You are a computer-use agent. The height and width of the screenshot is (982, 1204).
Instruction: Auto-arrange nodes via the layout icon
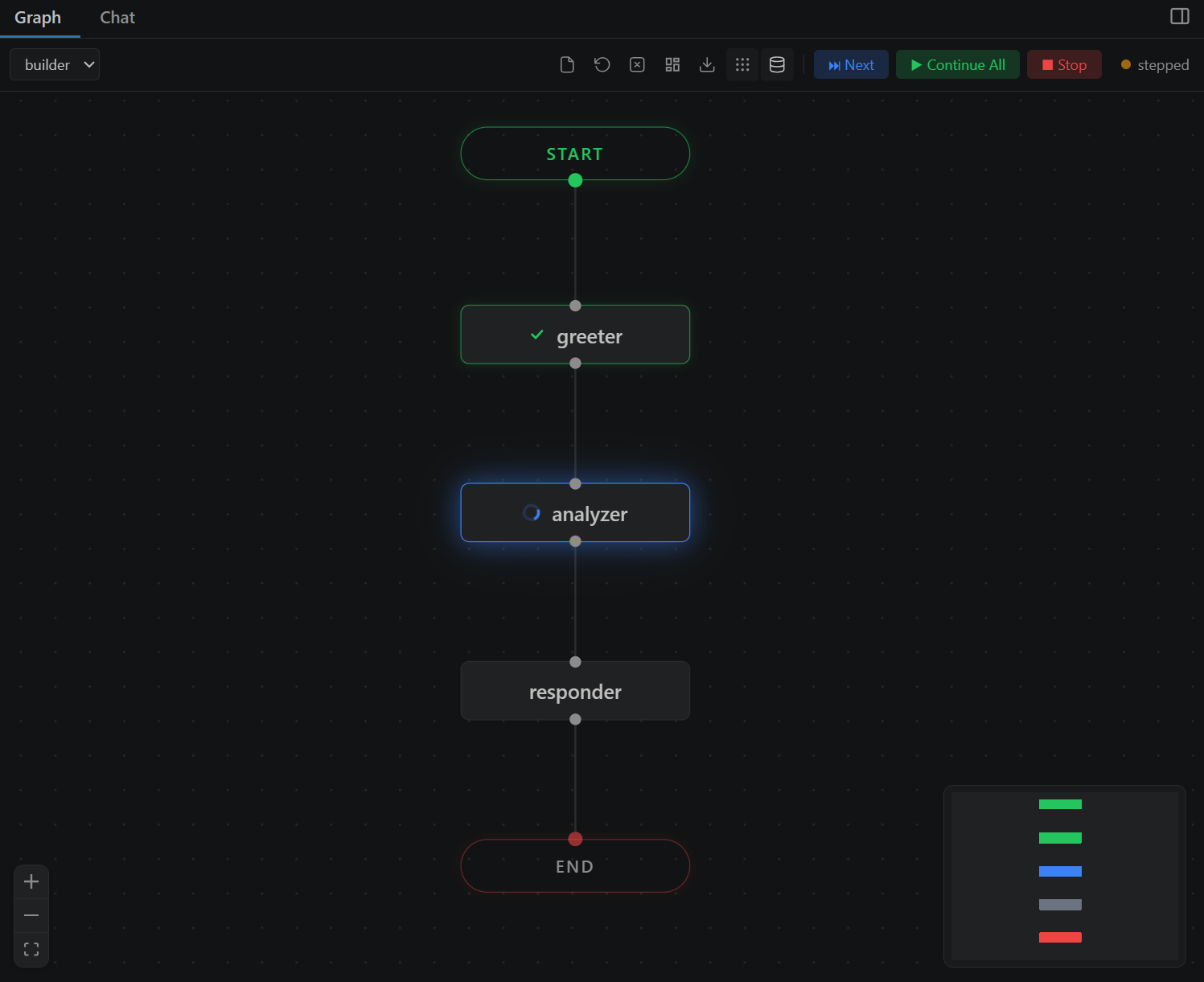[672, 64]
